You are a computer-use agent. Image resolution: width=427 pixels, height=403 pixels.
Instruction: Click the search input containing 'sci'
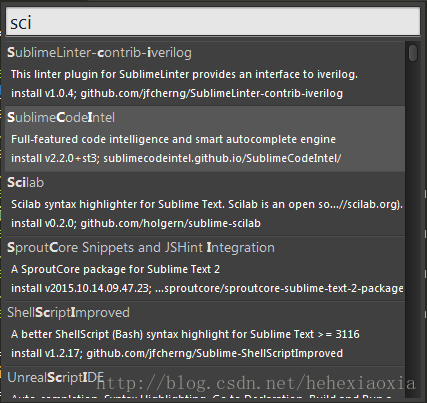(213, 22)
